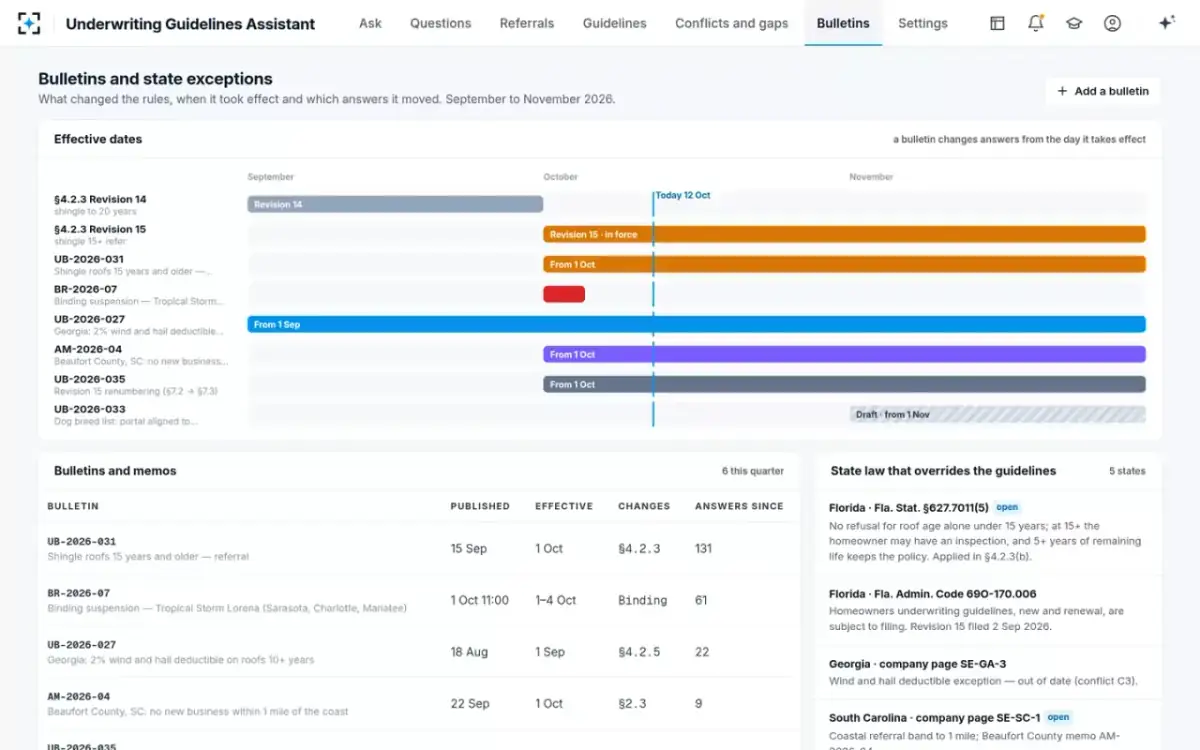Screen dimensions: 1200x750
Task: Select the grey Revision 14 timeline bar
Action: [x=395, y=204]
